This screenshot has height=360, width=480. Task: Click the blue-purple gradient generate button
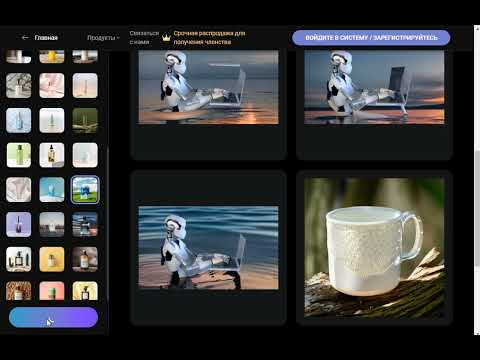tap(53, 317)
